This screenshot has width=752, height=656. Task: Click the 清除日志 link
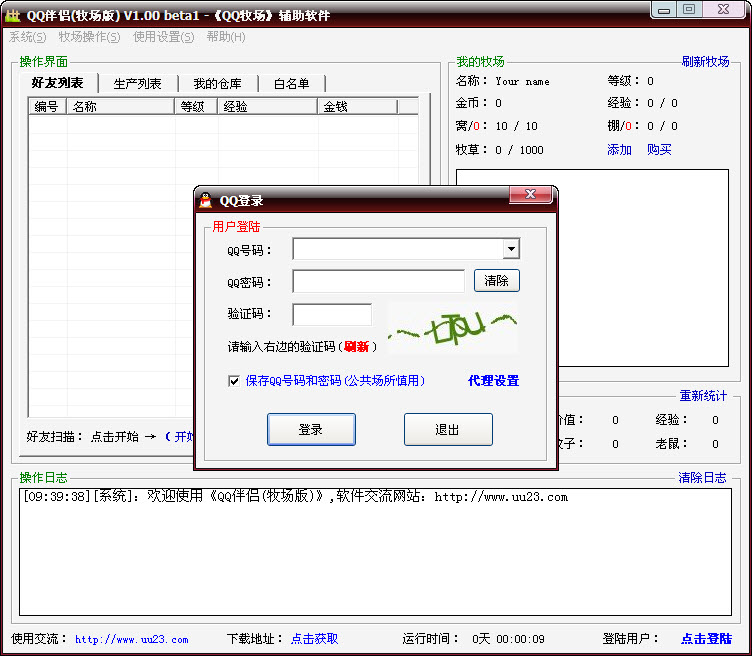[703, 477]
